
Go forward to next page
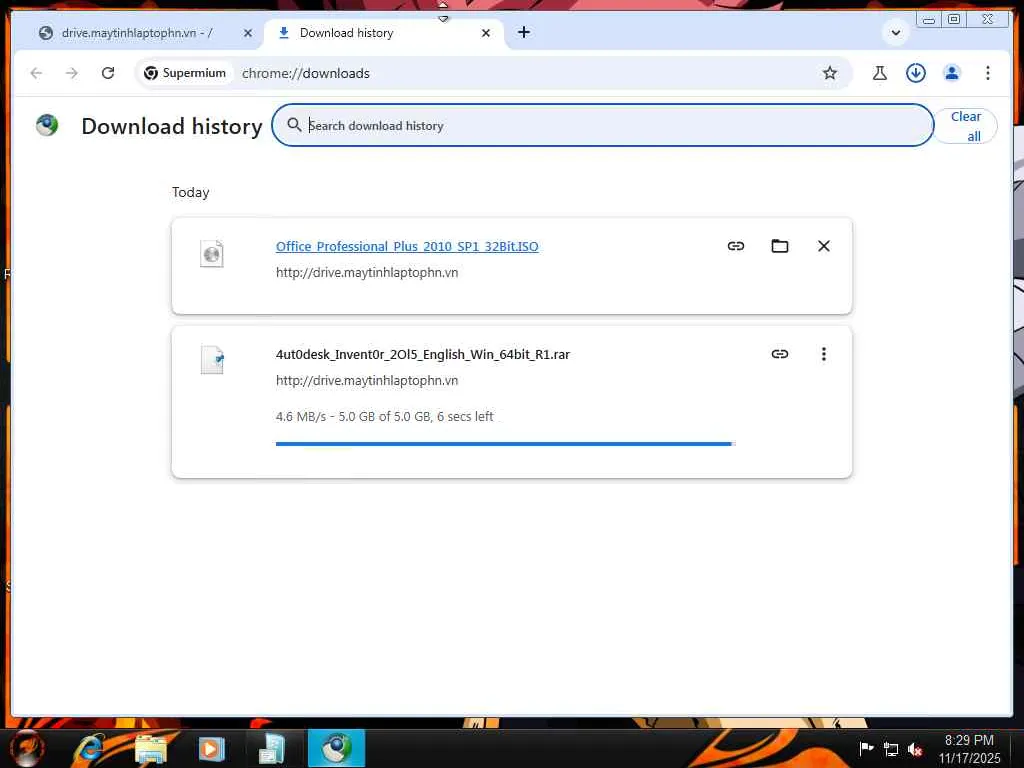72,73
